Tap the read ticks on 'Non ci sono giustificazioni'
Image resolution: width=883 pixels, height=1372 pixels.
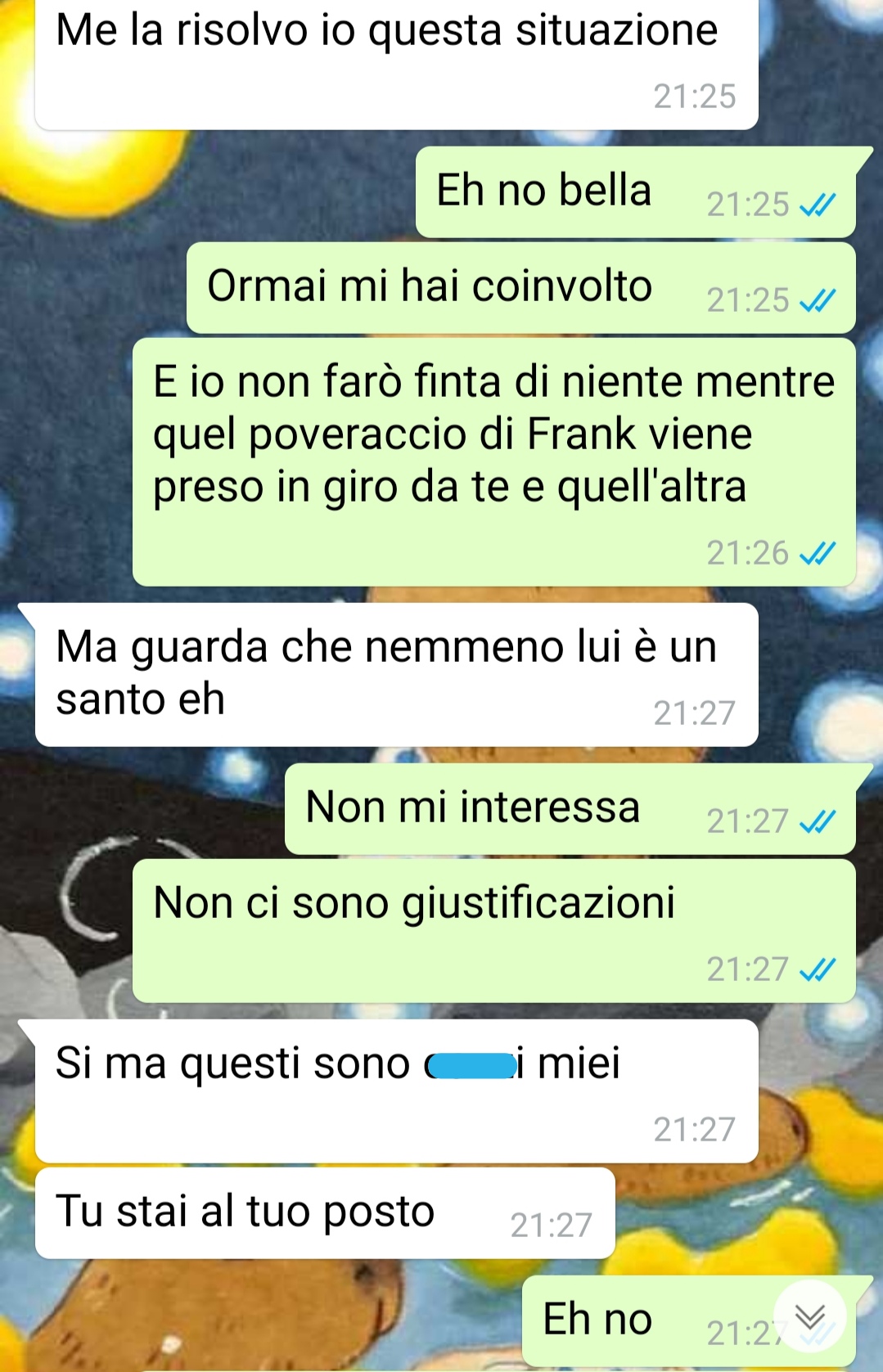pyautogui.click(x=818, y=969)
